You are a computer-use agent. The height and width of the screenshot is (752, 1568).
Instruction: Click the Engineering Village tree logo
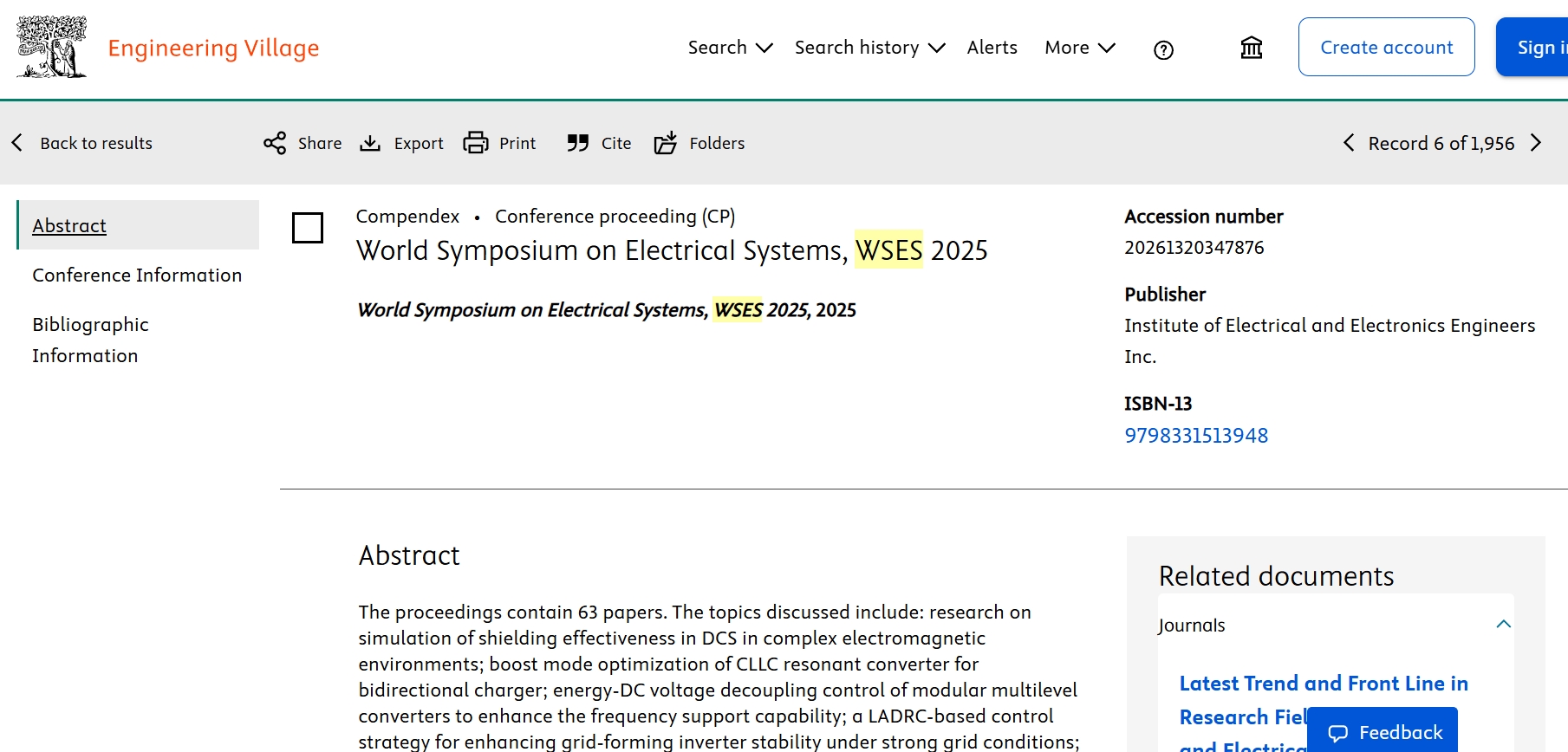pyautogui.click(x=52, y=47)
